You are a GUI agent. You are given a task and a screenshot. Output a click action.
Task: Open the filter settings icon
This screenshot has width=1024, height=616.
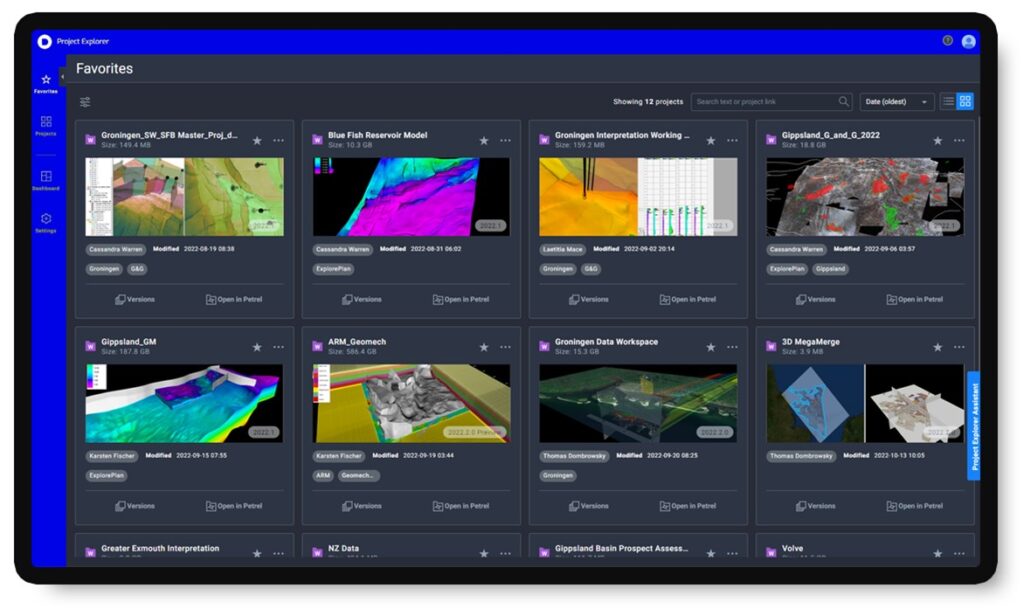tap(85, 102)
